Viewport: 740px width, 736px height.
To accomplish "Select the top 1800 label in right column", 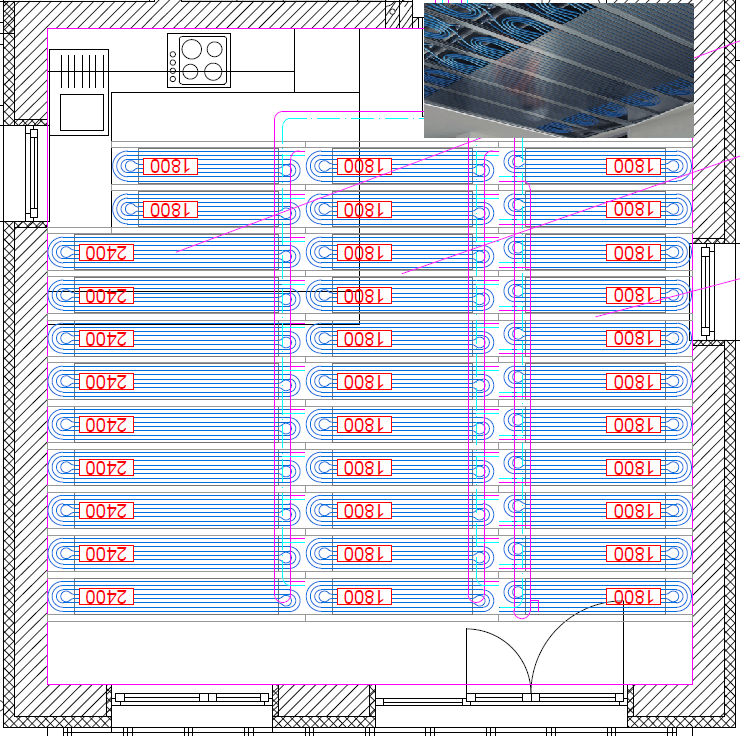I will click(634, 166).
